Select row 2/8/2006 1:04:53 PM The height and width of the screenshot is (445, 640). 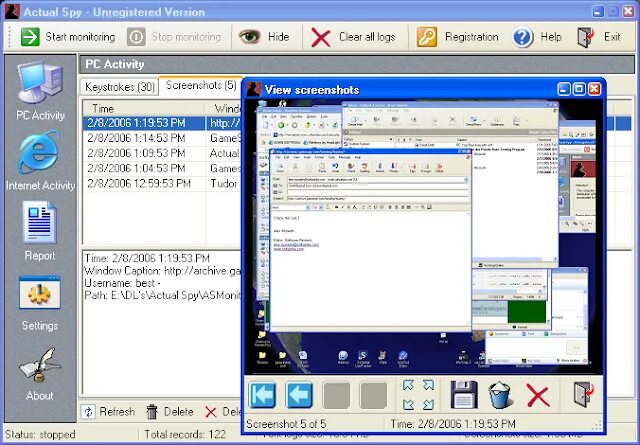tap(162, 168)
